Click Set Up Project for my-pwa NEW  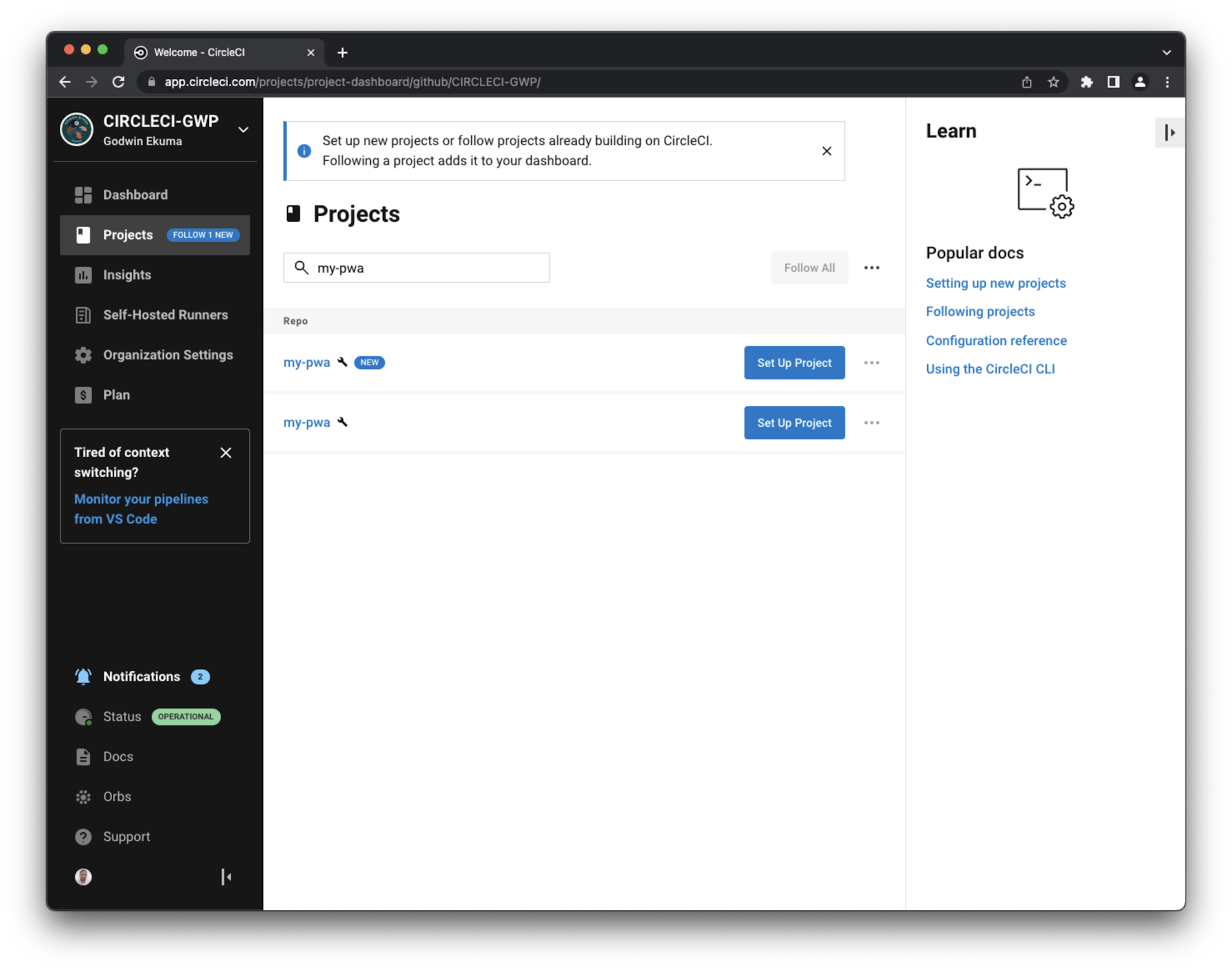pyautogui.click(x=794, y=363)
